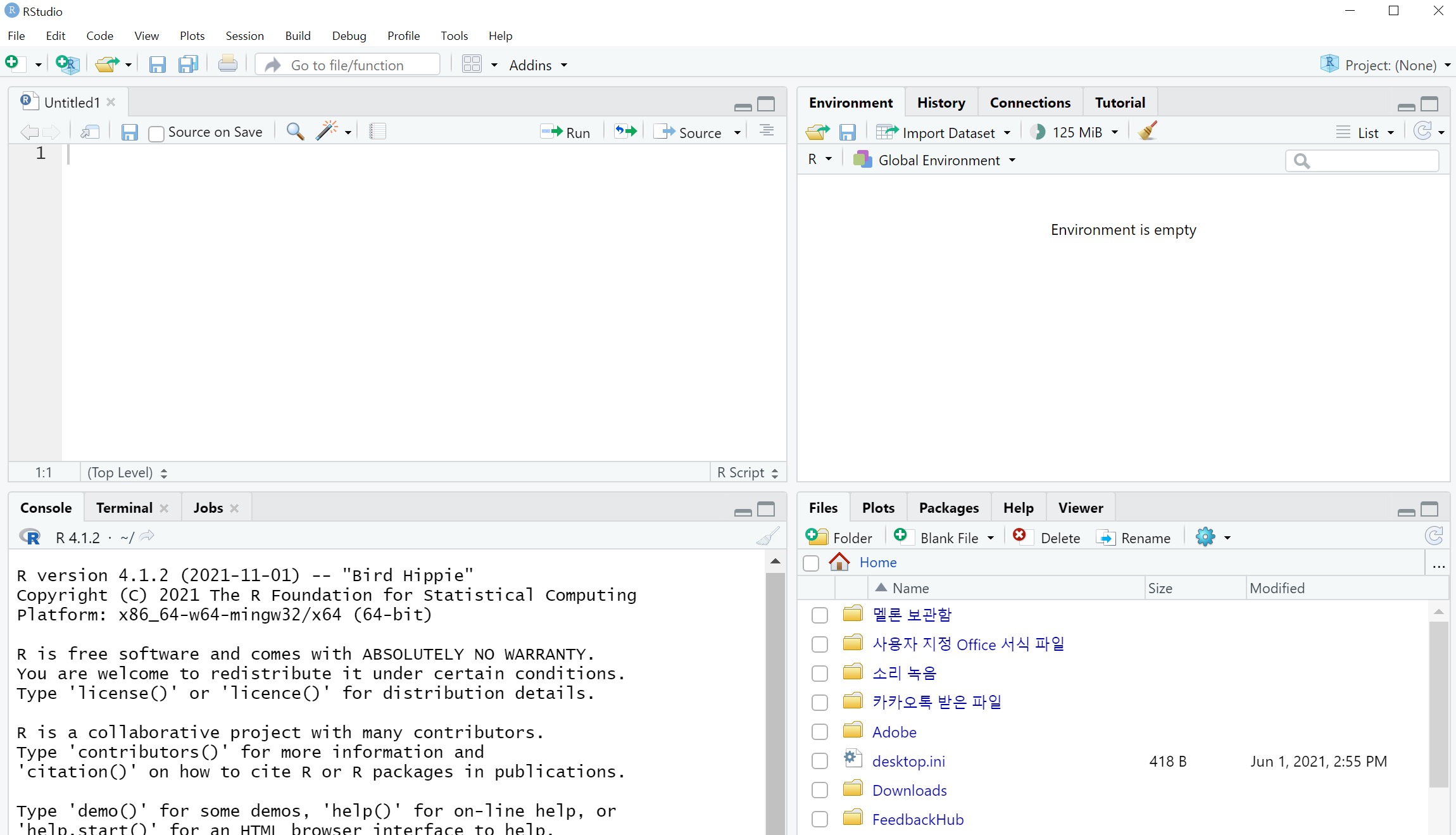Click the find/replace magnifier in the editor
Screen dimensions: 1456x835
pos(295,131)
